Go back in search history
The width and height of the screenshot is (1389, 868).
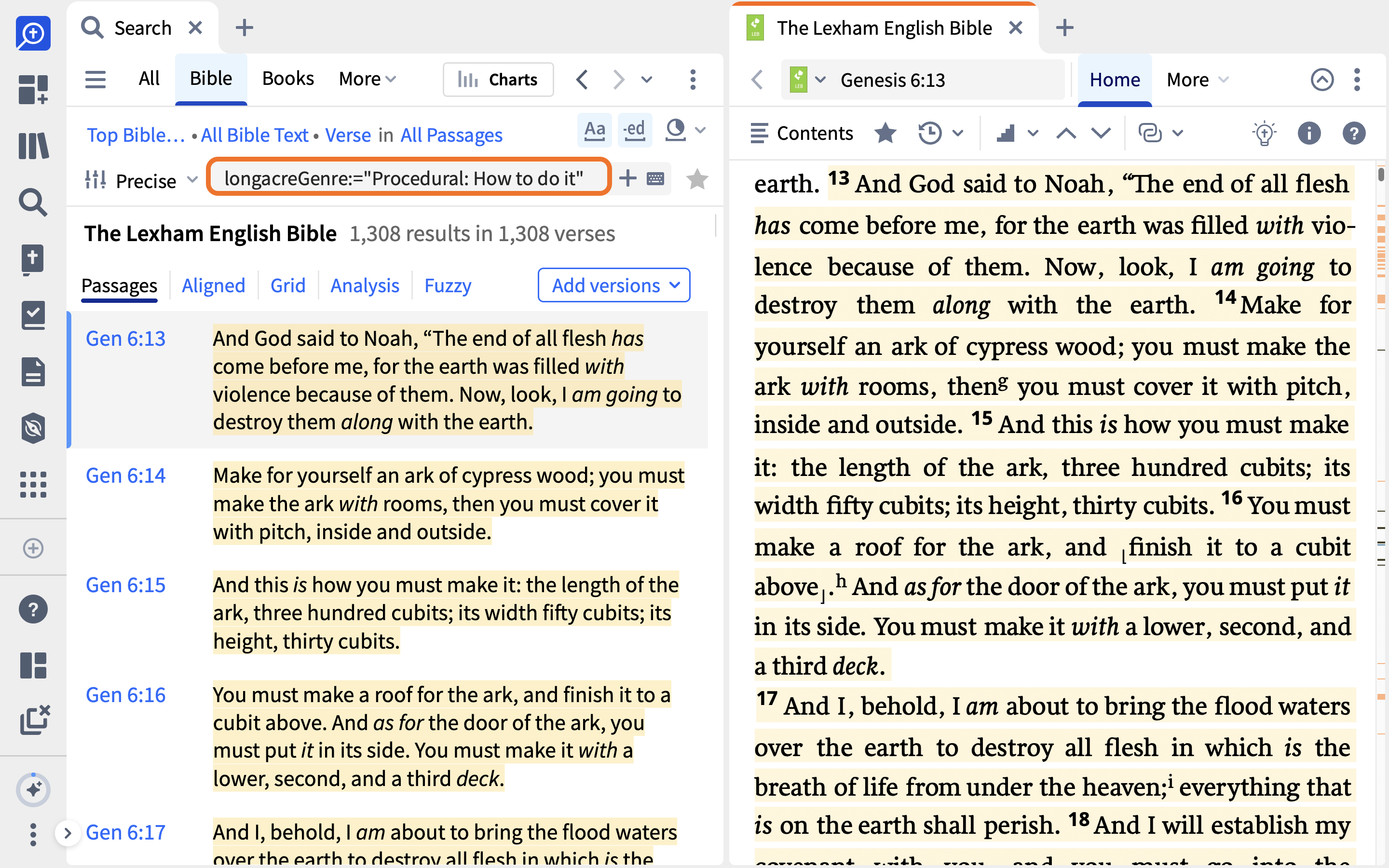click(582, 79)
